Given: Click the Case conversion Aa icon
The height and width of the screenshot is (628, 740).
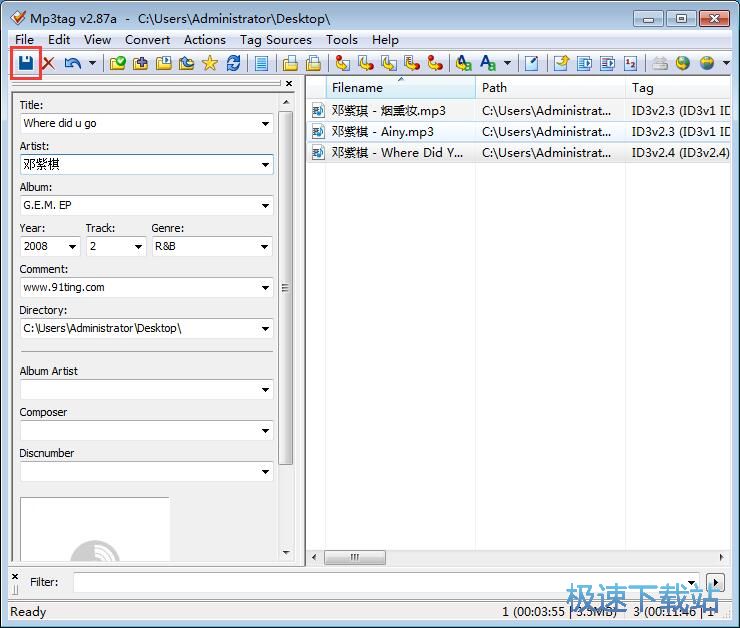Looking at the screenshot, I should (488, 63).
